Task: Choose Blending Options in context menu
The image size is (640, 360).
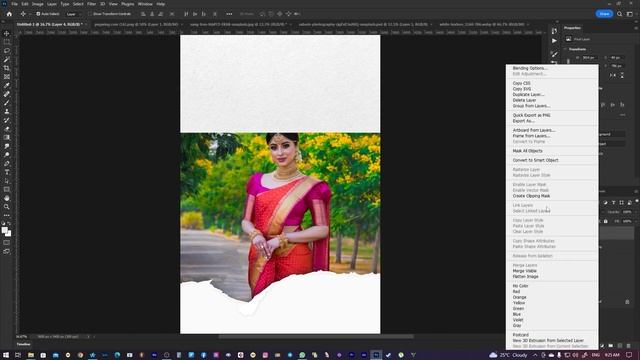Action: (530, 69)
